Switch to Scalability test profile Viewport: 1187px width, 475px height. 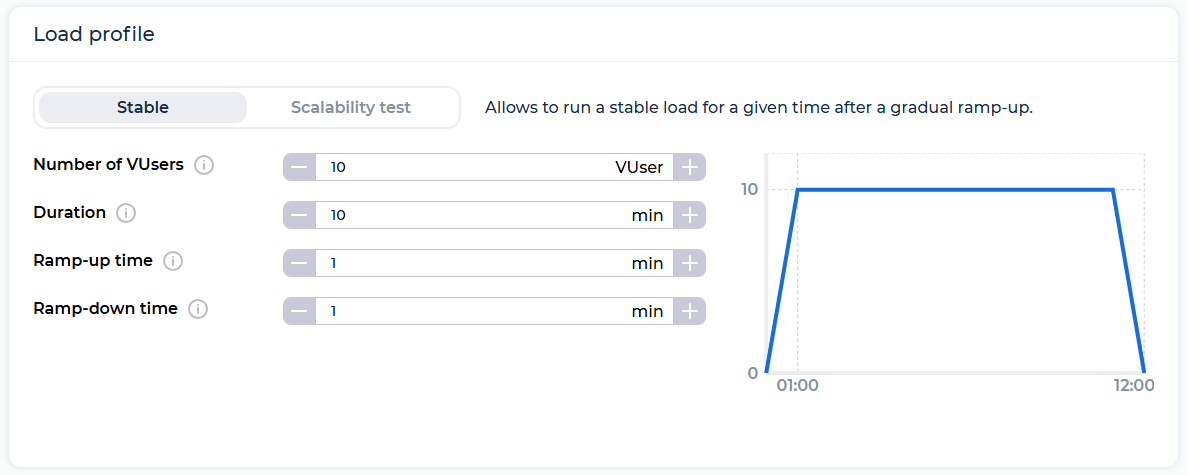[x=351, y=108]
